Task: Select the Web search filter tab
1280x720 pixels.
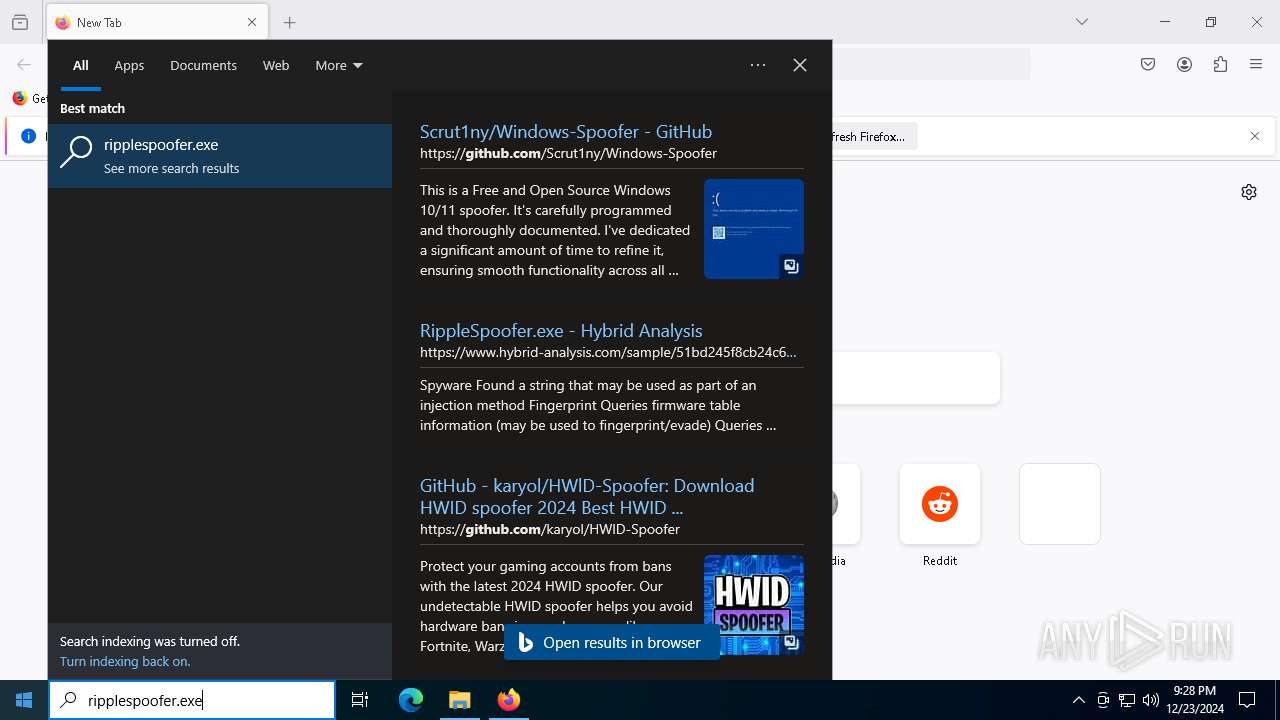Action: click(276, 65)
